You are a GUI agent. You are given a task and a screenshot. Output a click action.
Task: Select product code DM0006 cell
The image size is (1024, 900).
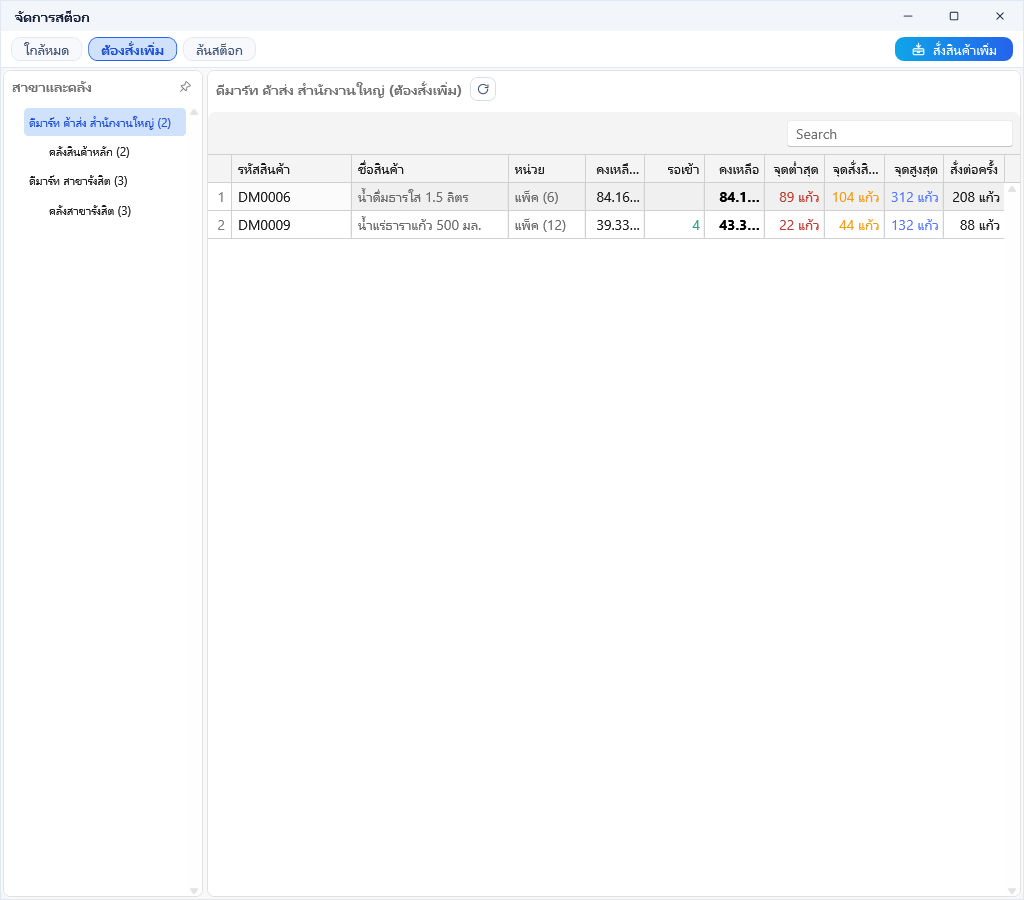click(291, 197)
